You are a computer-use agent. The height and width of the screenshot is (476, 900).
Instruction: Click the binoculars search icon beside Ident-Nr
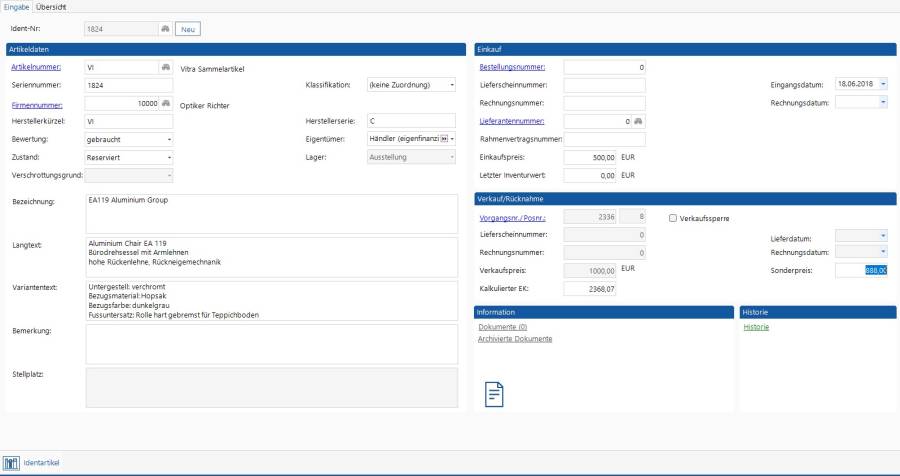tap(165, 29)
